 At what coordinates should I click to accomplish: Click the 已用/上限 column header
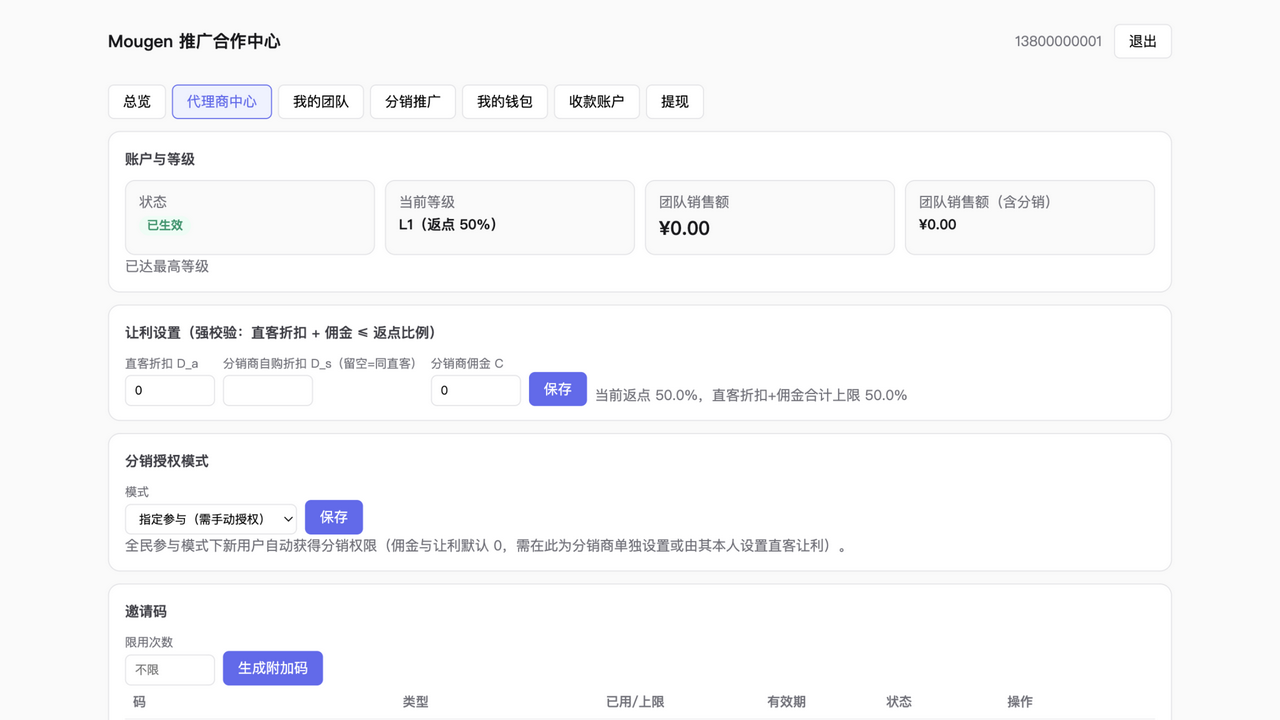tap(635, 702)
